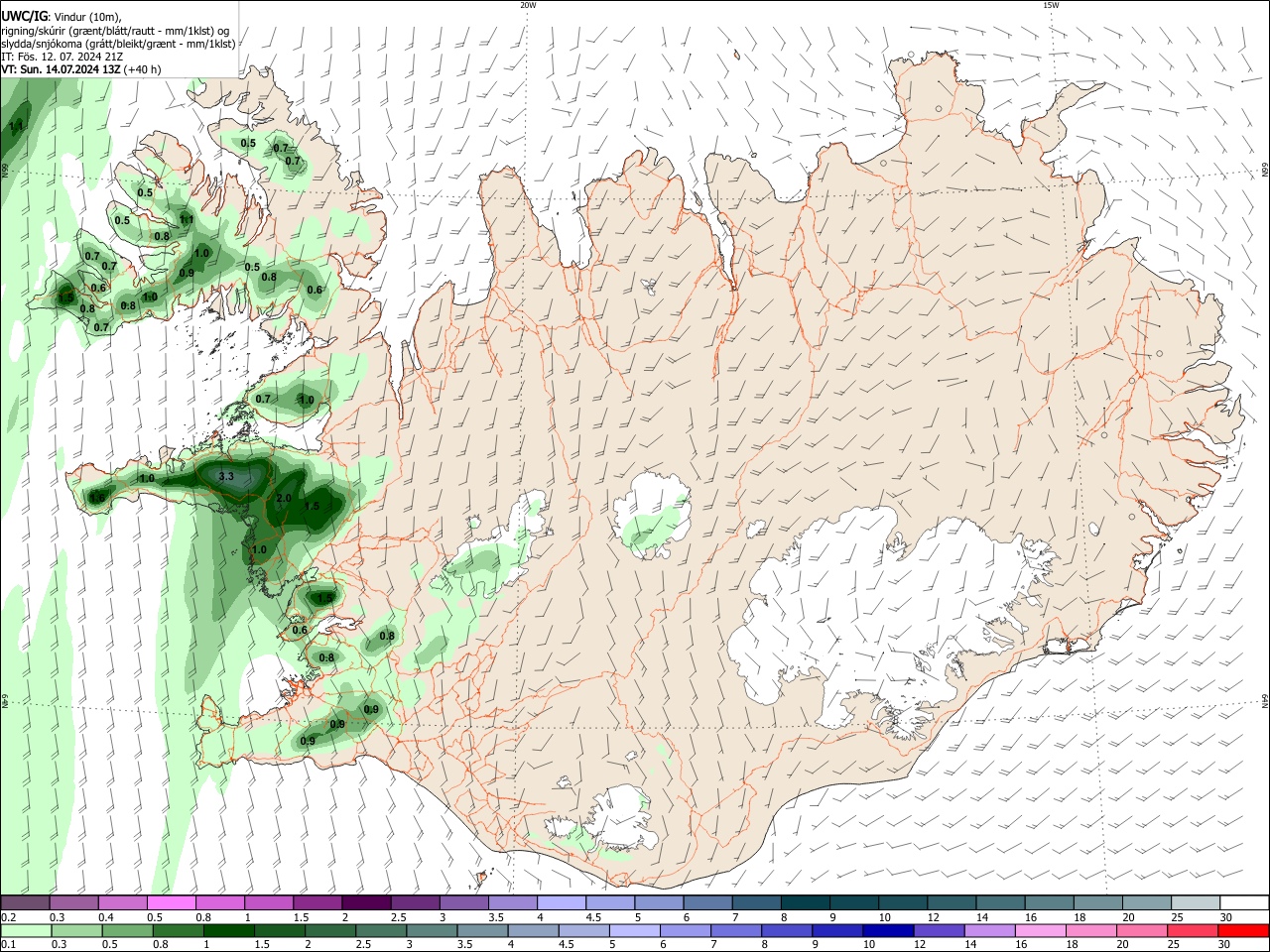Viewport: 1270px width, 952px height.
Task: Click the '(+40 h)' forecast offset text
Action: point(143,69)
